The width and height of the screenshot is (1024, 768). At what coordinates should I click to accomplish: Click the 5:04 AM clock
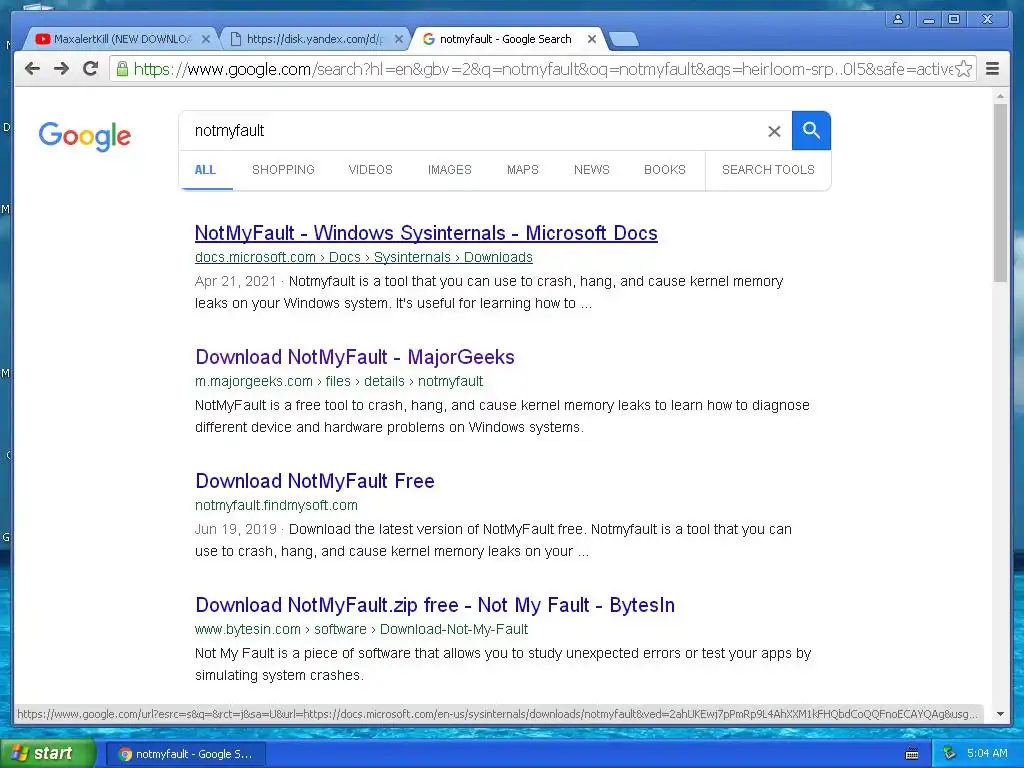[987, 754]
